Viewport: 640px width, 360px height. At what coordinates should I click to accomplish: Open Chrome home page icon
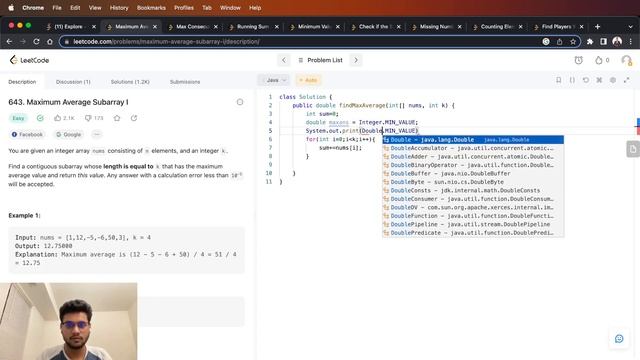(50, 42)
